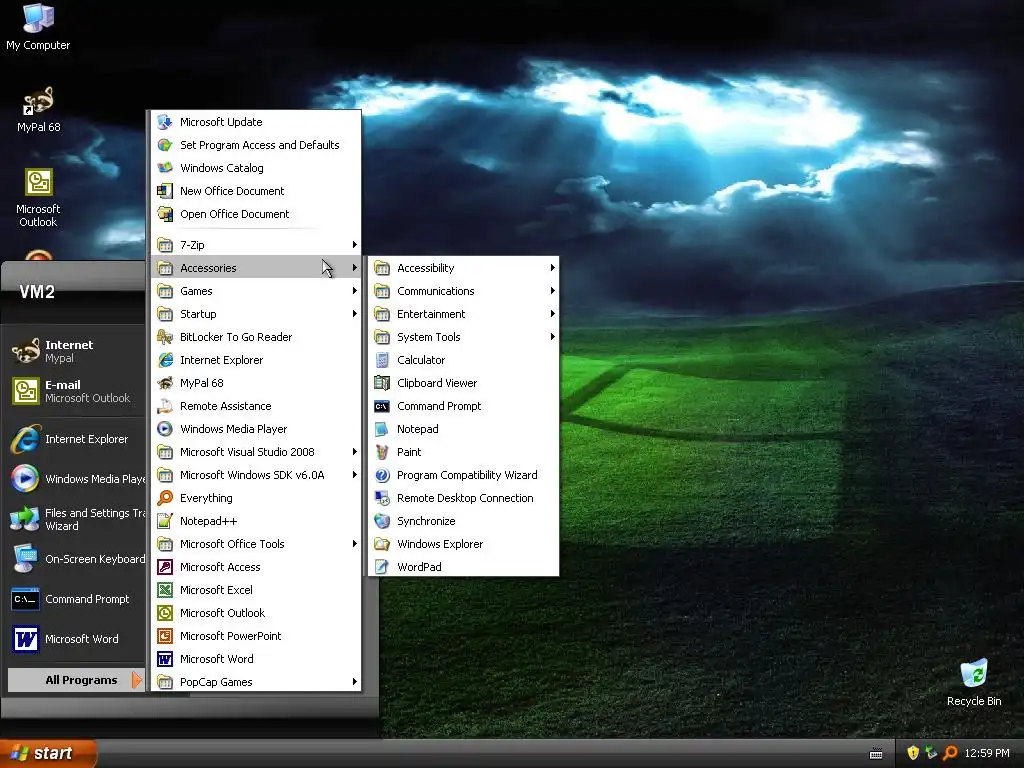Image resolution: width=1024 pixels, height=768 pixels.
Task: Click the Paint icon
Action: (x=382, y=452)
